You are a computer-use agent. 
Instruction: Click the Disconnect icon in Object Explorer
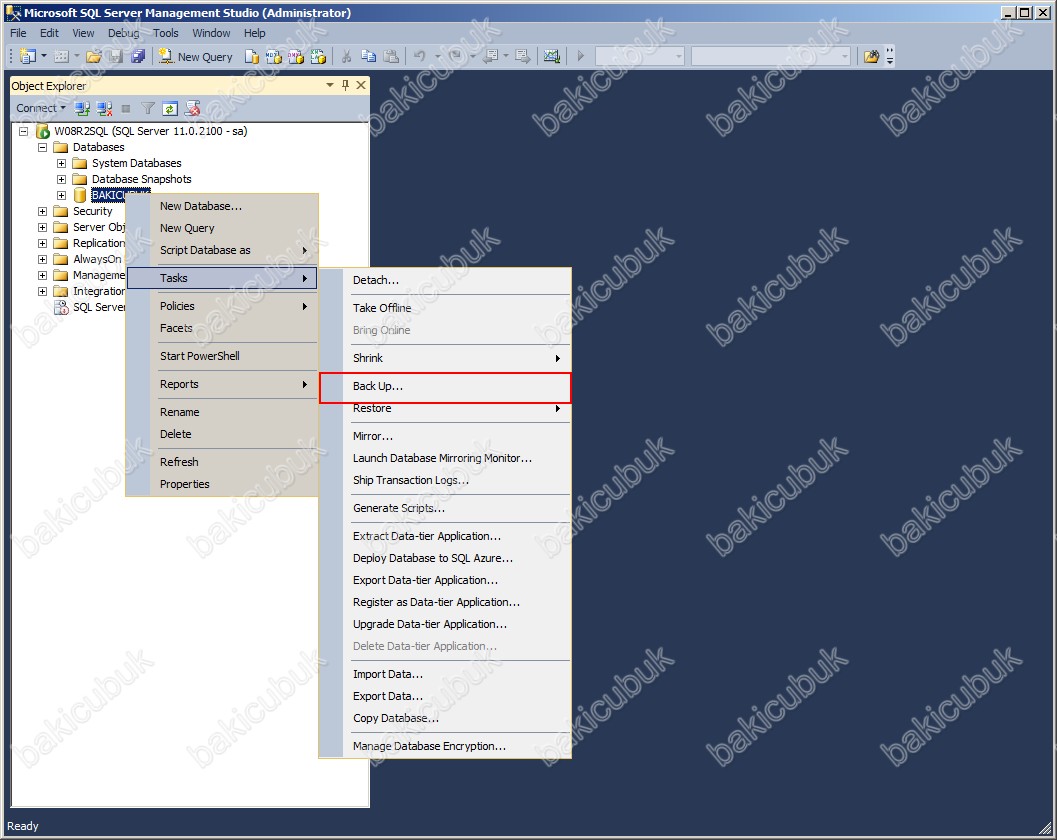[x=104, y=108]
